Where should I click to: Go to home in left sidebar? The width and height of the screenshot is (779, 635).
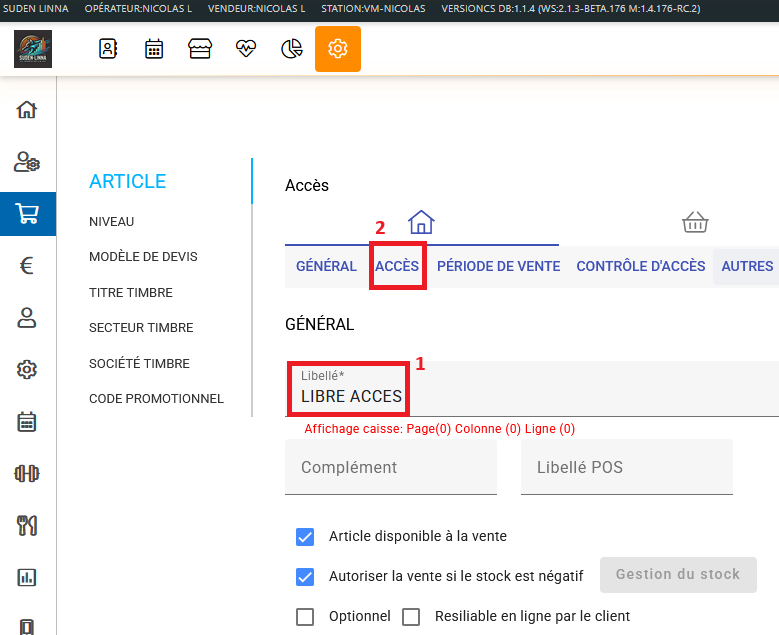click(27, 110)
